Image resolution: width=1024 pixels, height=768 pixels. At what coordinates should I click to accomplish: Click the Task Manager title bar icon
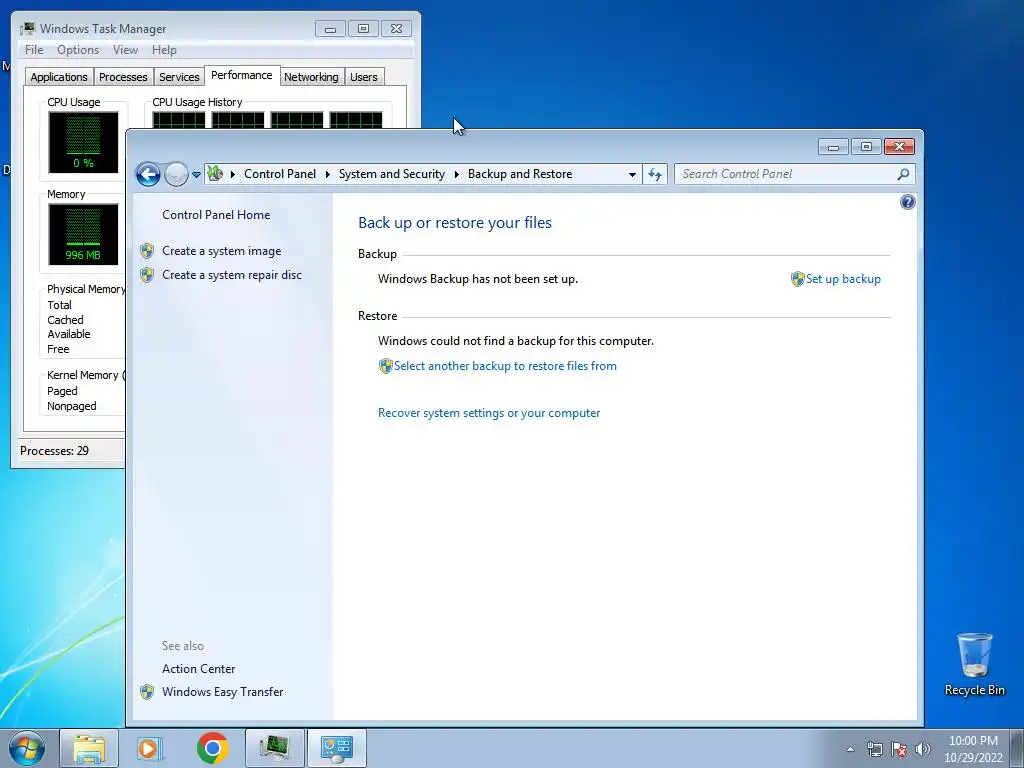coord(27,28)
